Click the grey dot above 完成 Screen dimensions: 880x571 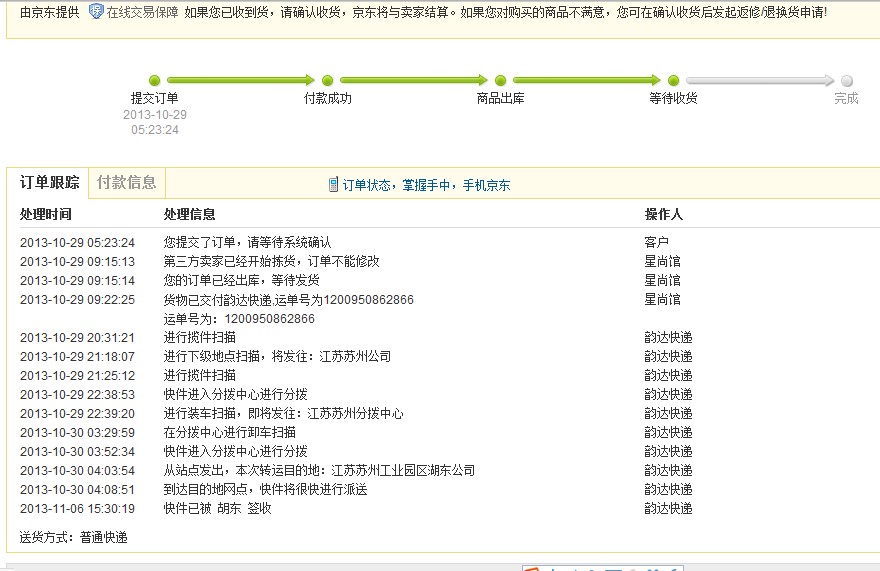tap(847, 81)
